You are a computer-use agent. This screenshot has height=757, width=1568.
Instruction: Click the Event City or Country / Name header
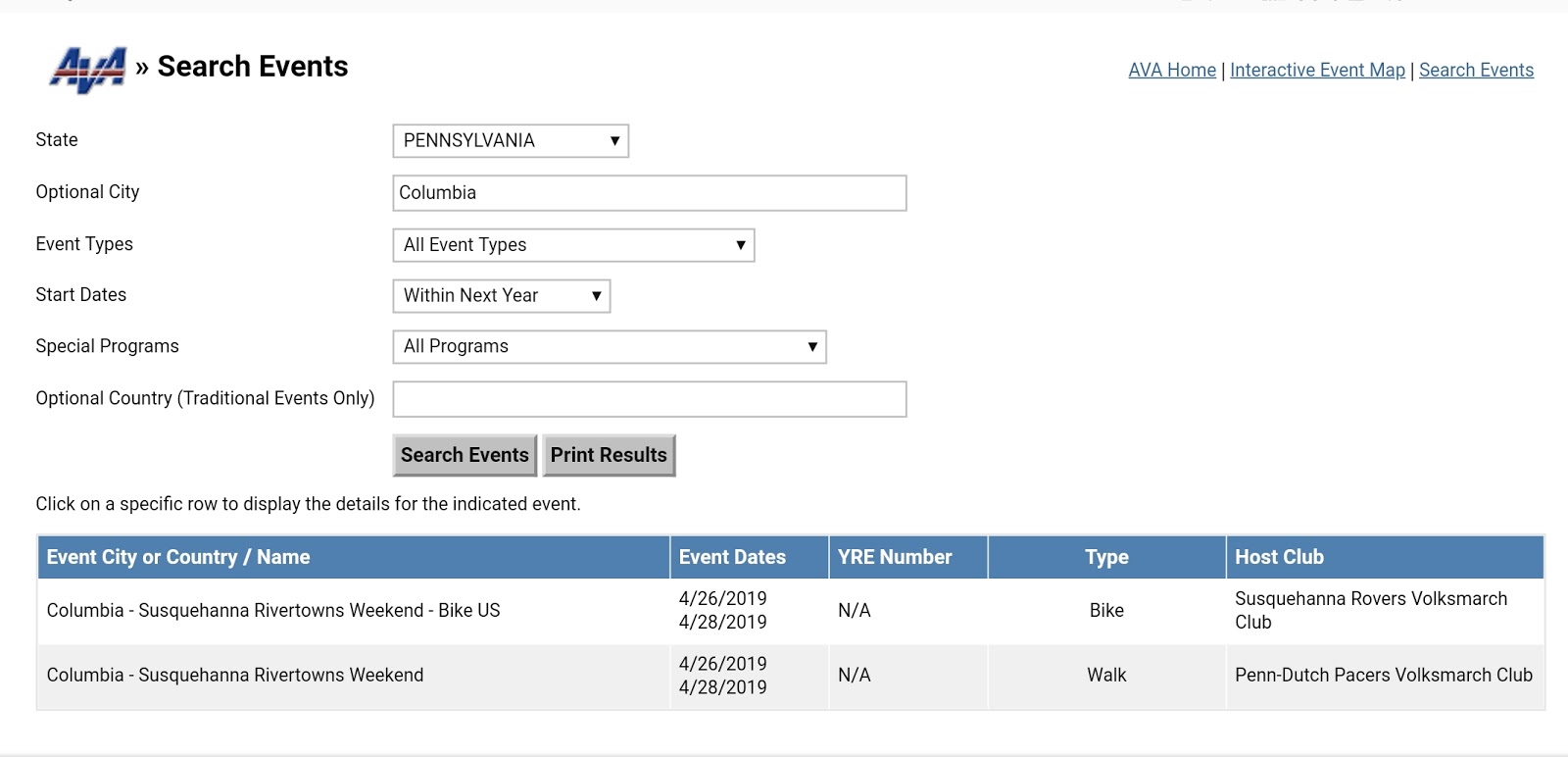(178, 557)
